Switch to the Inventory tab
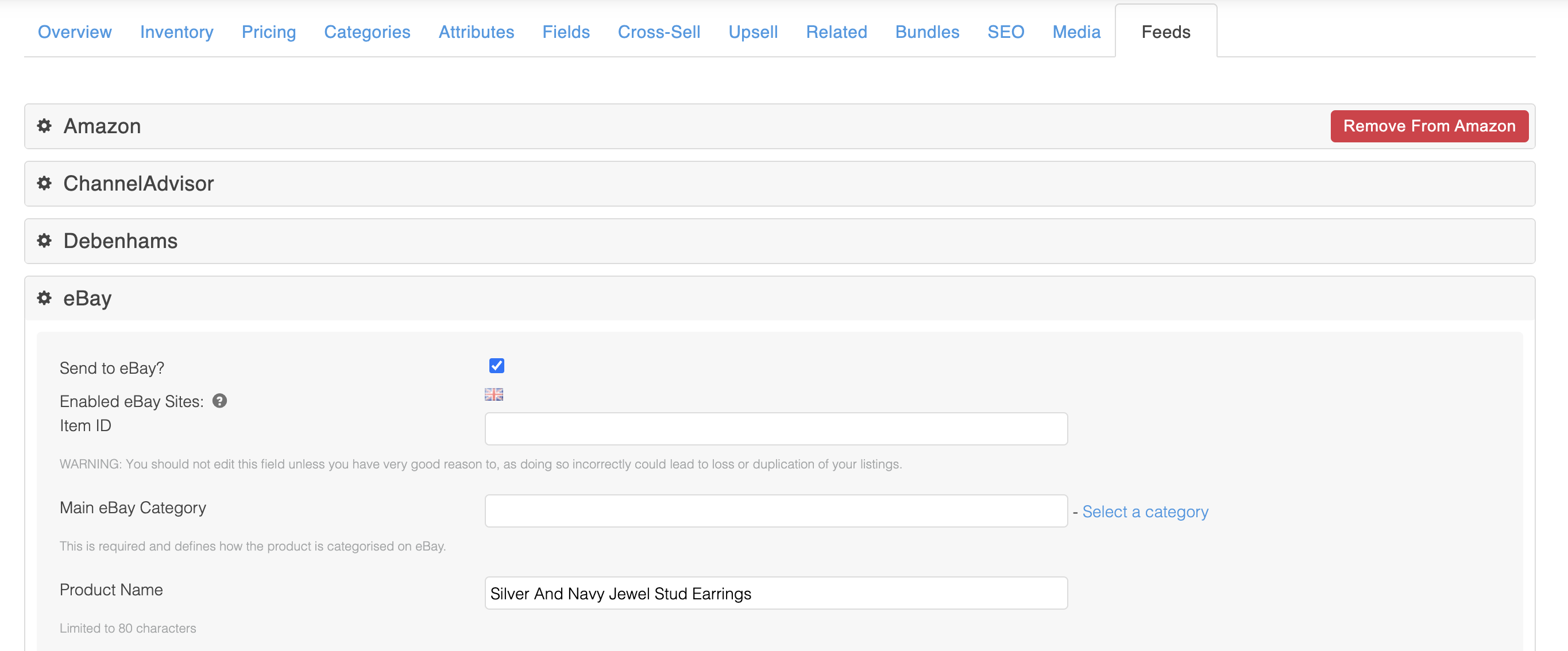This screenshot has height=651, width=1568. tap(176, 32)
